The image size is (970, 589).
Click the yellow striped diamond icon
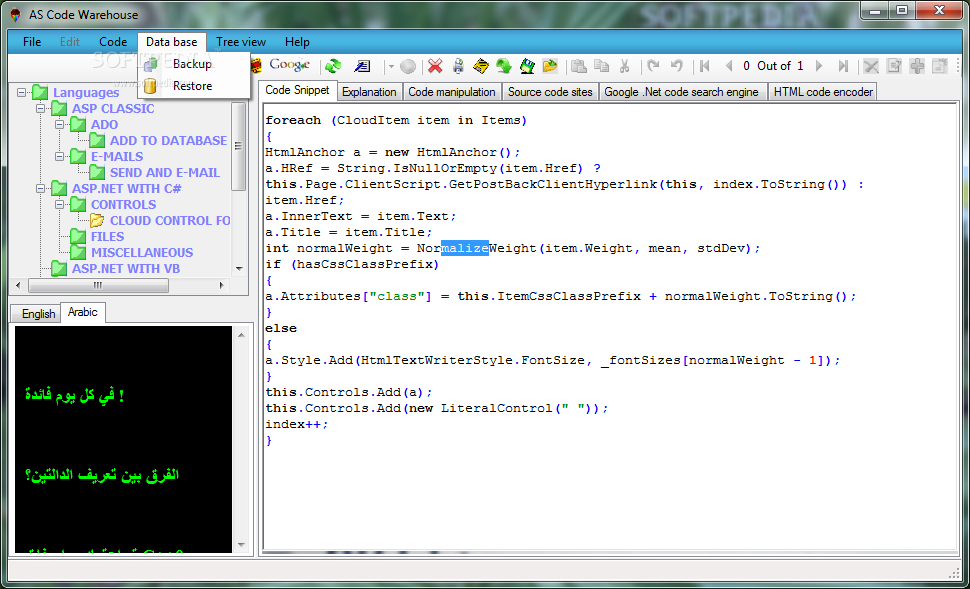pos(481,66)
